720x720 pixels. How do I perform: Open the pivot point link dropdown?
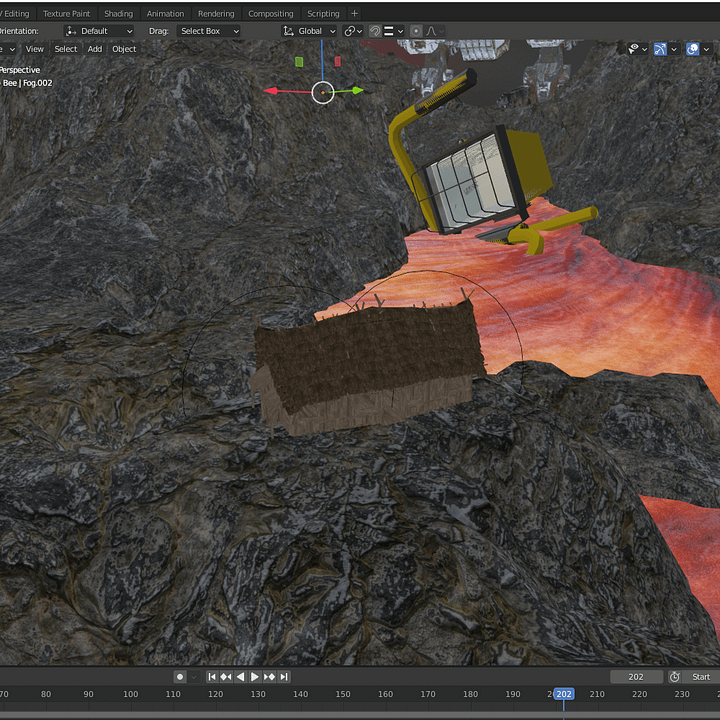point(353,31)
